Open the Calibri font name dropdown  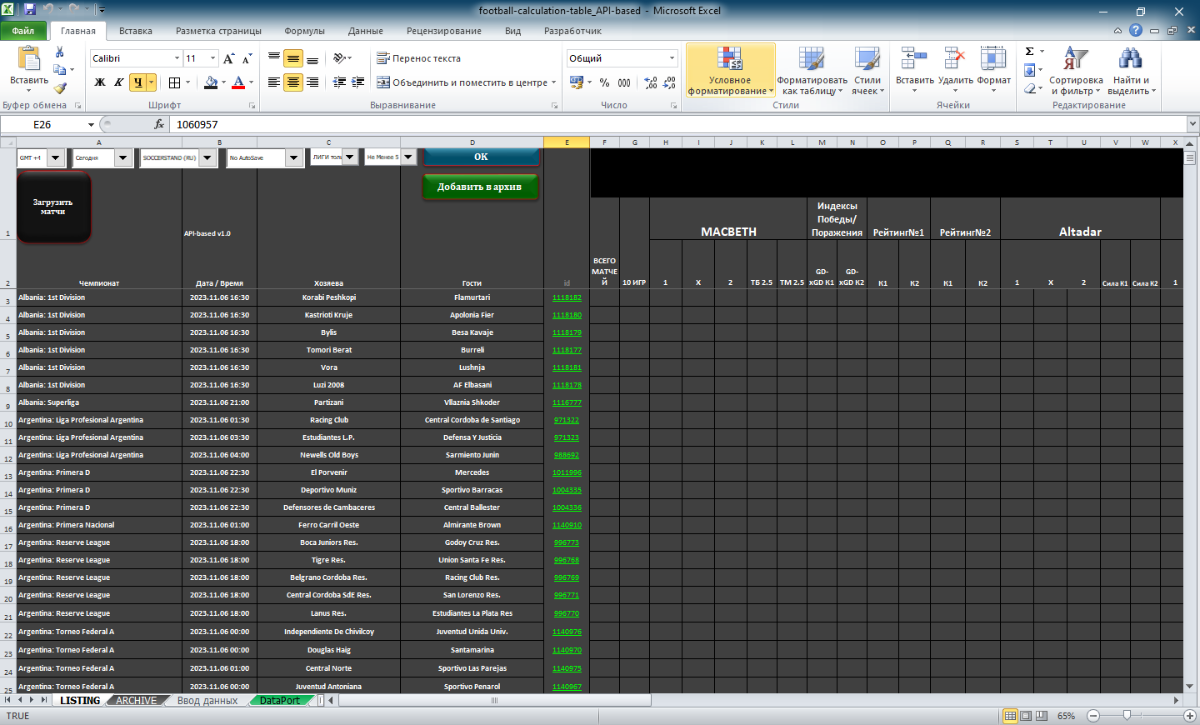click(177, 59)
